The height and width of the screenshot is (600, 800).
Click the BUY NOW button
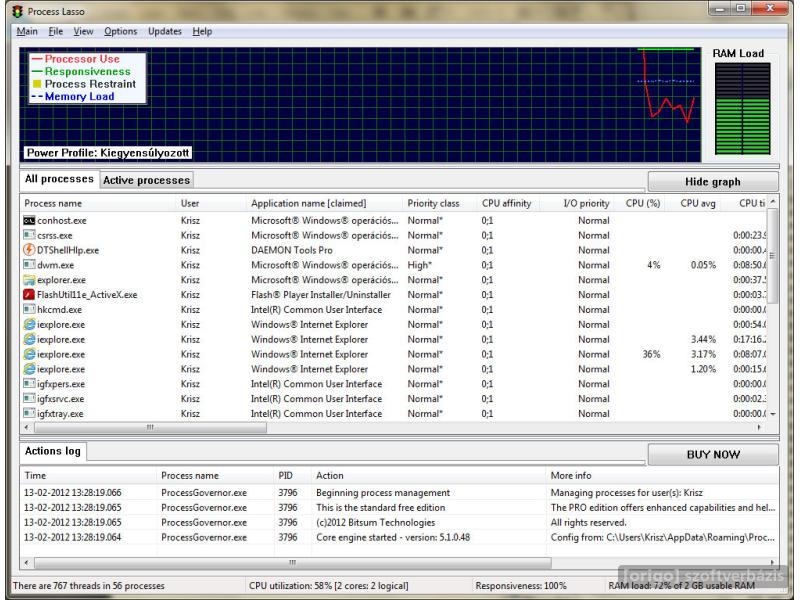[713, 455]
